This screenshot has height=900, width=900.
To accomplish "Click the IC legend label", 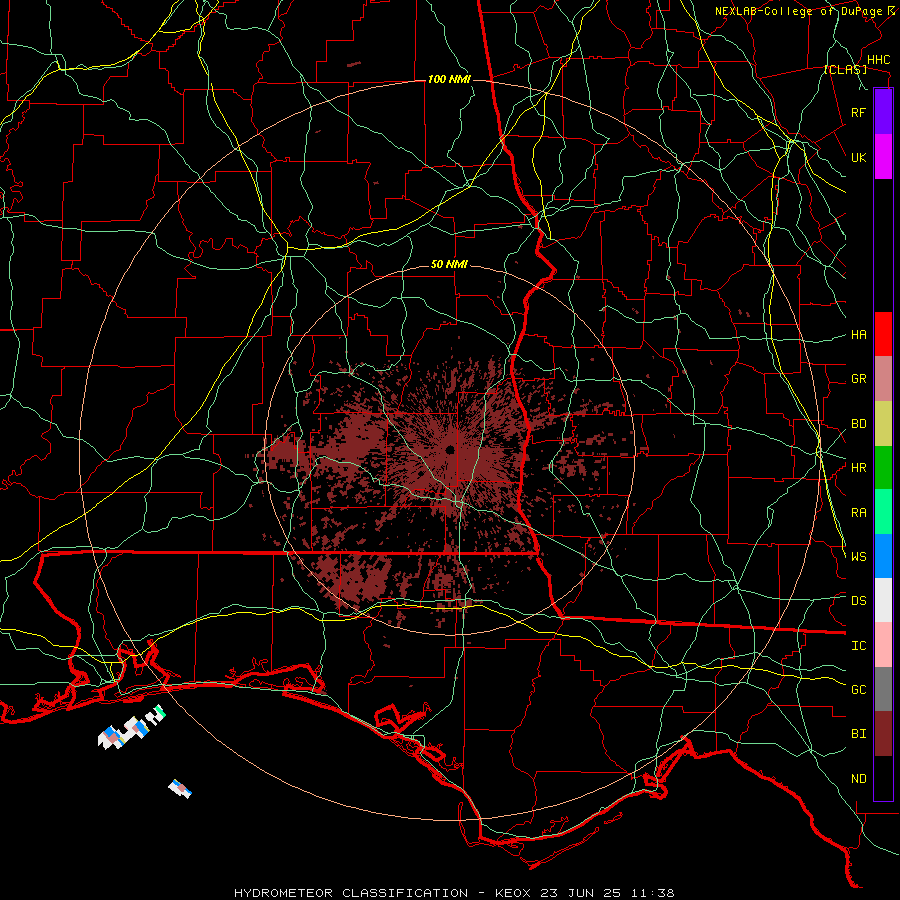I will point(858,646).
